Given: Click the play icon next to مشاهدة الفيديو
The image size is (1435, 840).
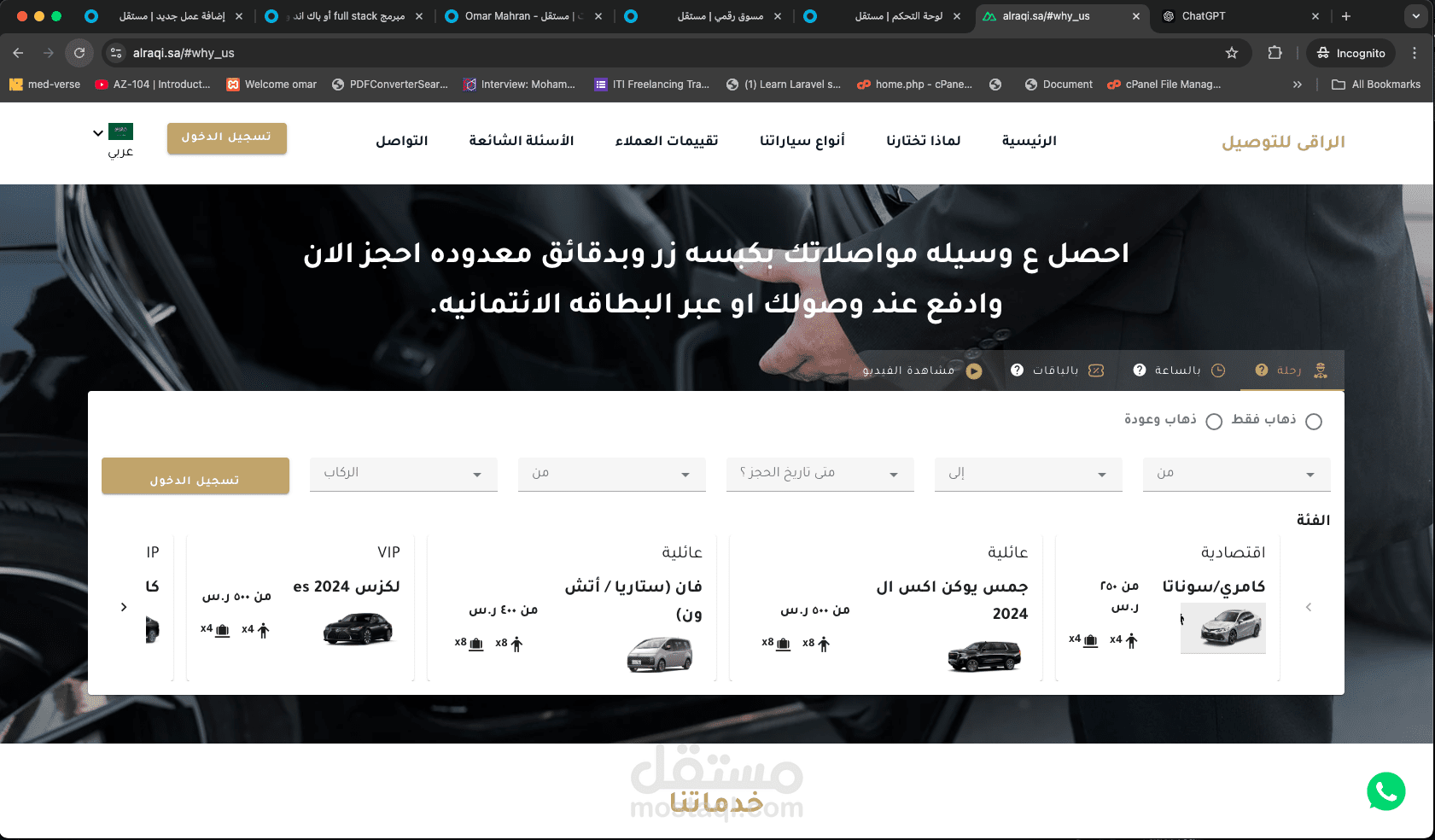Looking at the screenshot, I should tap(973, 370).
